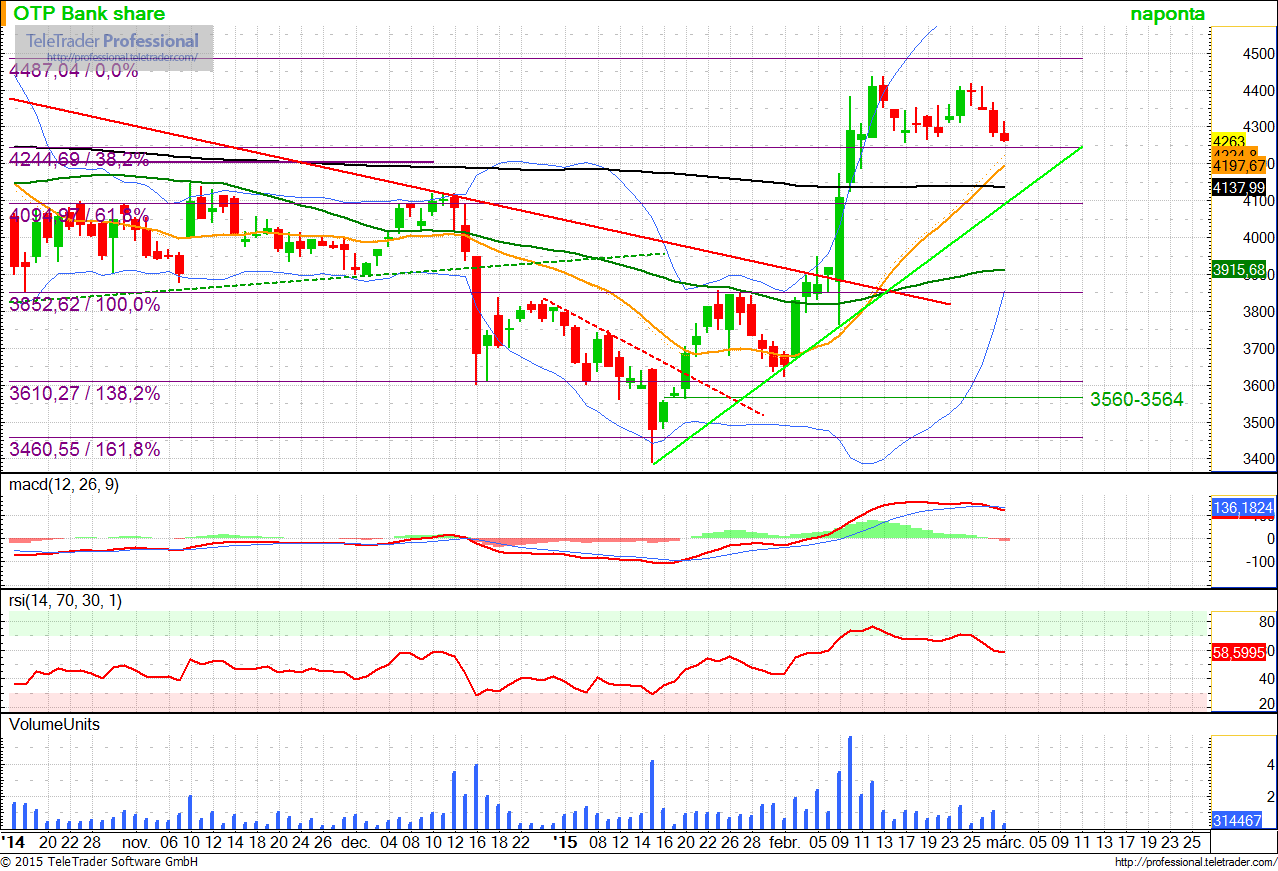Click the "márc." date axis label
This screenshot has width=1278, height=871.
1003,843
